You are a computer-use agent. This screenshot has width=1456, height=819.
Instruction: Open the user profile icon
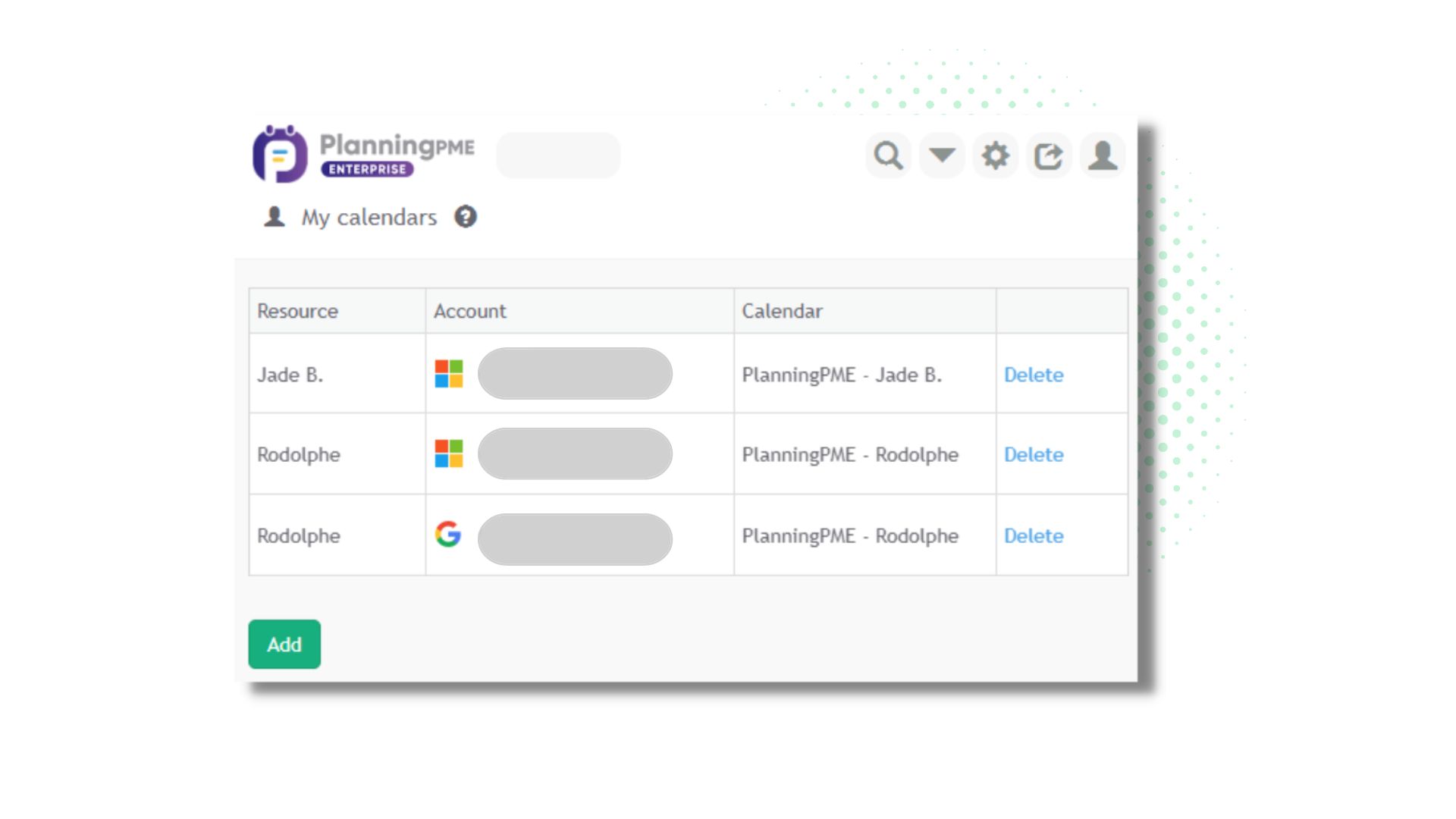point(1103,155)
